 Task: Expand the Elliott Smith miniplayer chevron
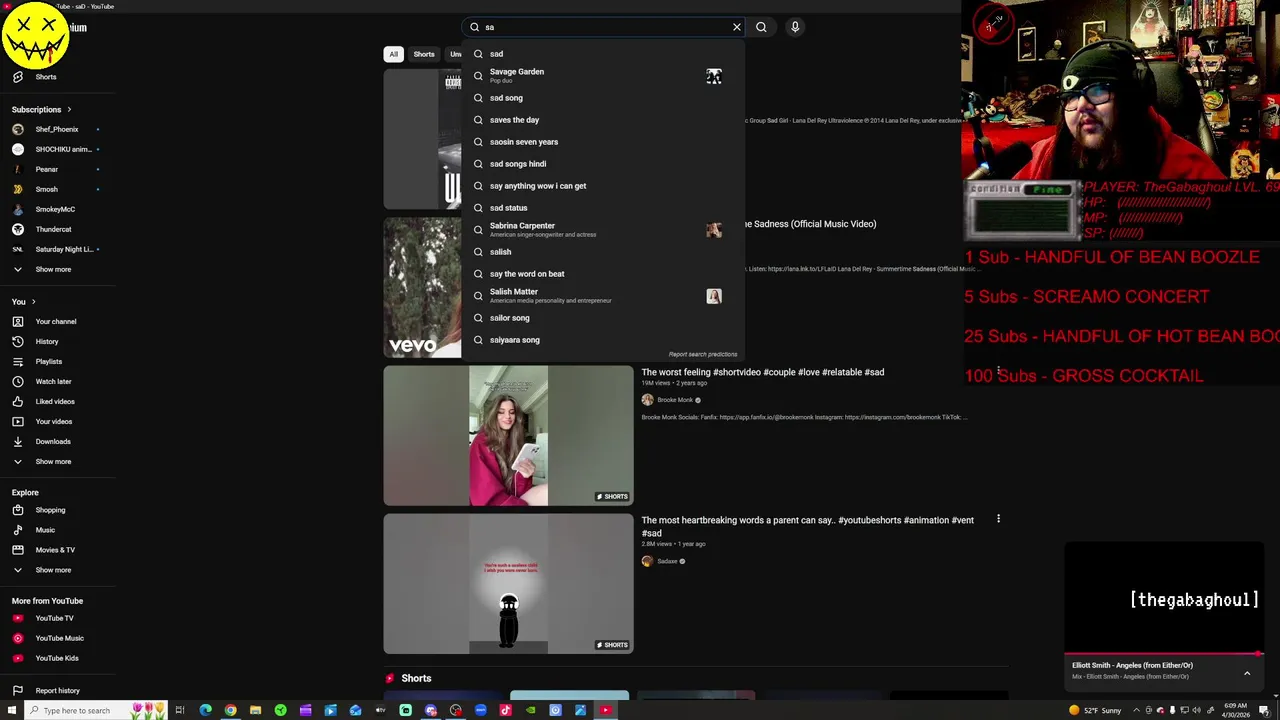tap(1247, 673)
